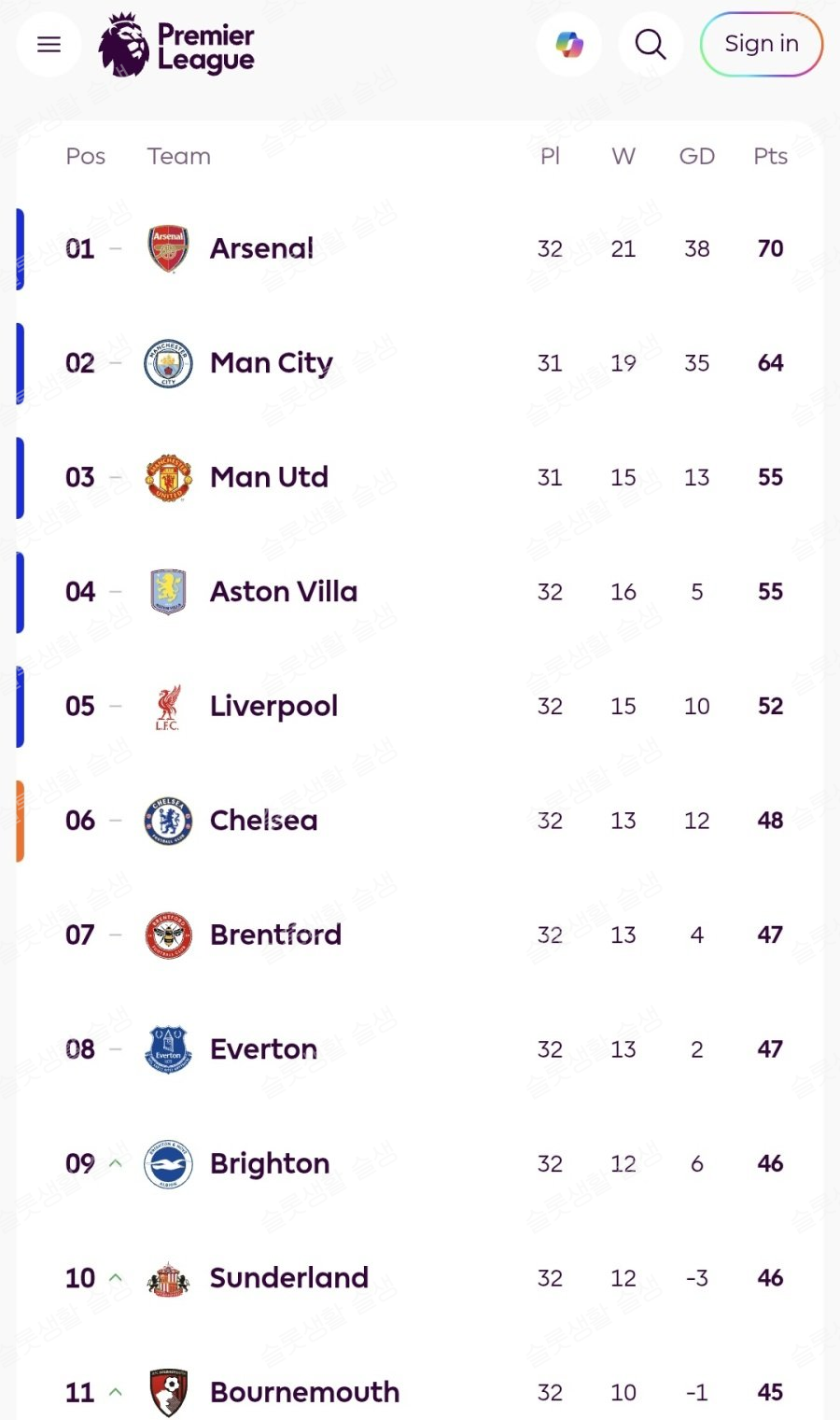
Task: Click the Pts column header
Action: tap(770, 156)
